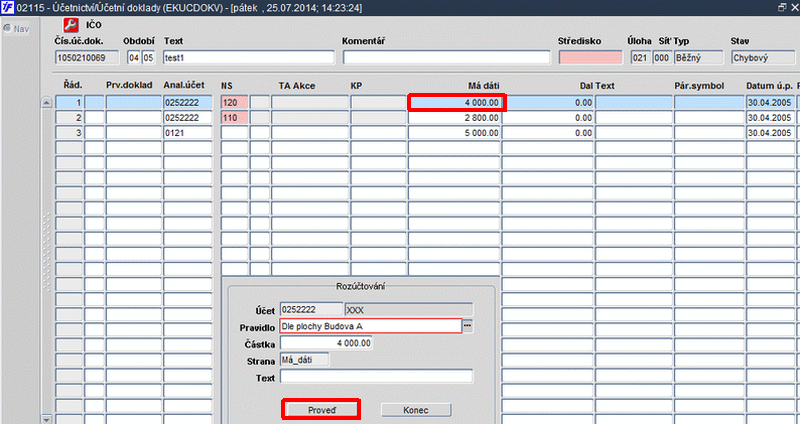The image size is (800, 424).
Task: Click the Proveď button
Action: (321, 410)
